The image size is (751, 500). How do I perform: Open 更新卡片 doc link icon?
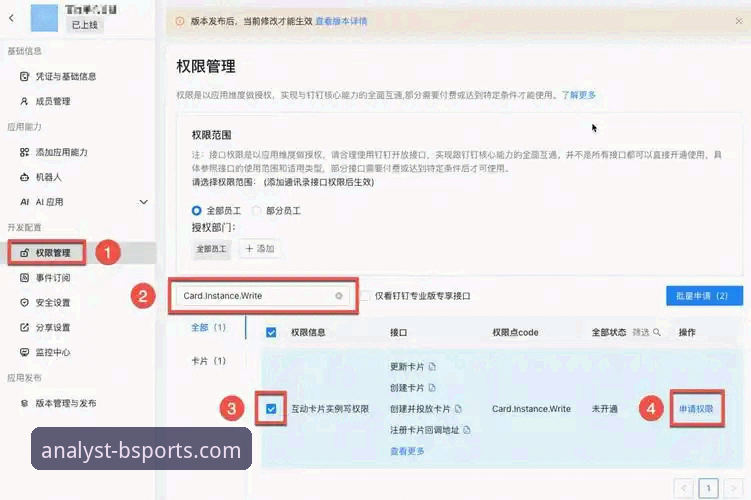tap(432, 367)
